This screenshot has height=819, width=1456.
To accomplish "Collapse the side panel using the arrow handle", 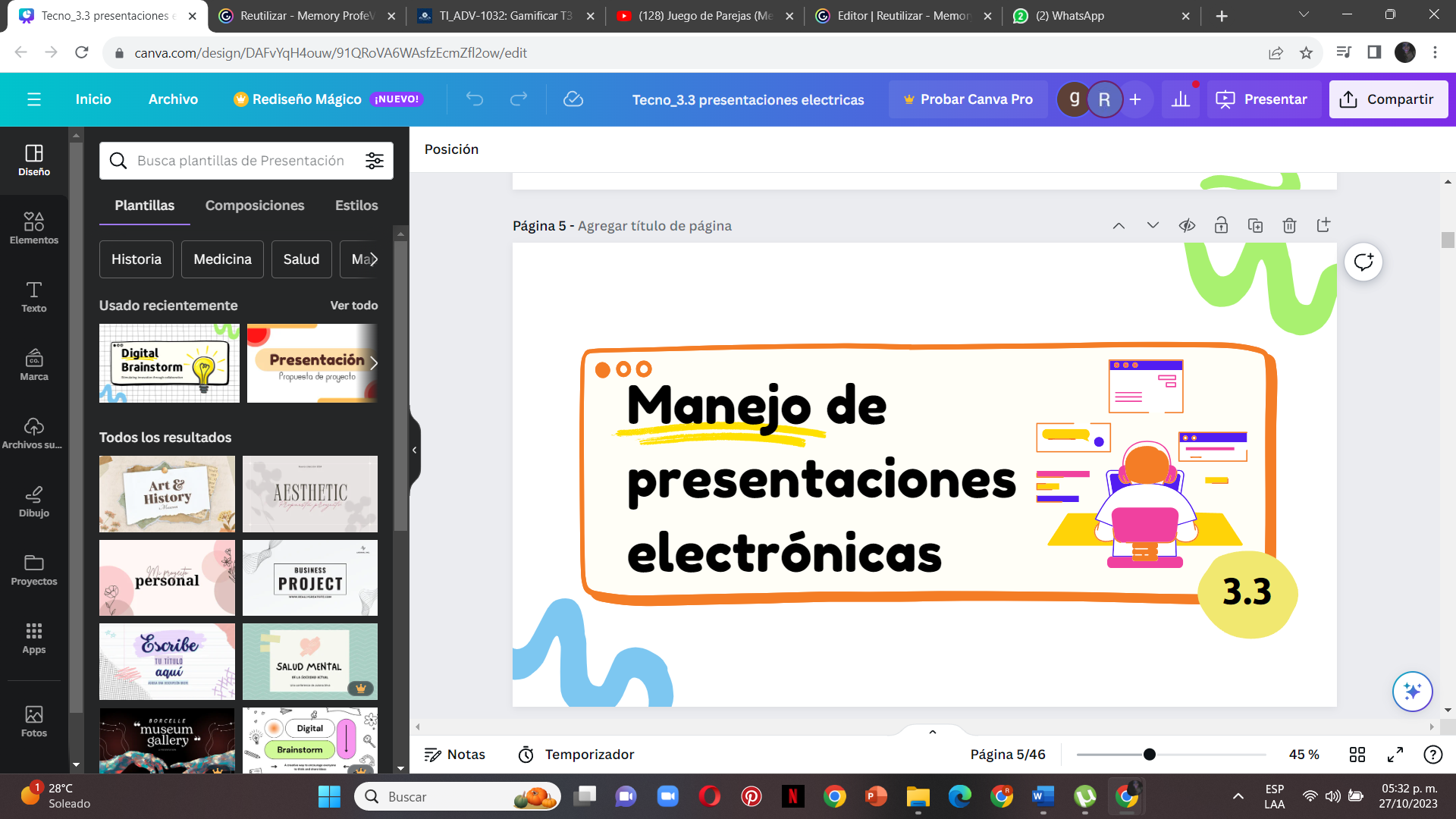I will 415,450.
